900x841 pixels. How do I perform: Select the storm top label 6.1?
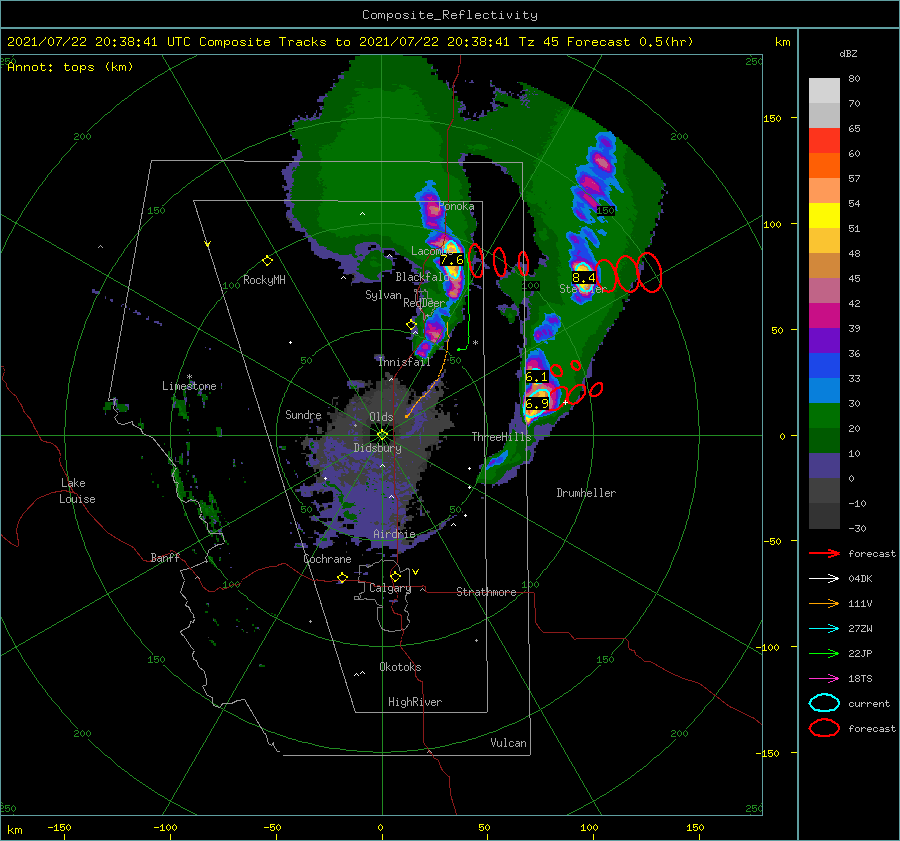(536, 377)
